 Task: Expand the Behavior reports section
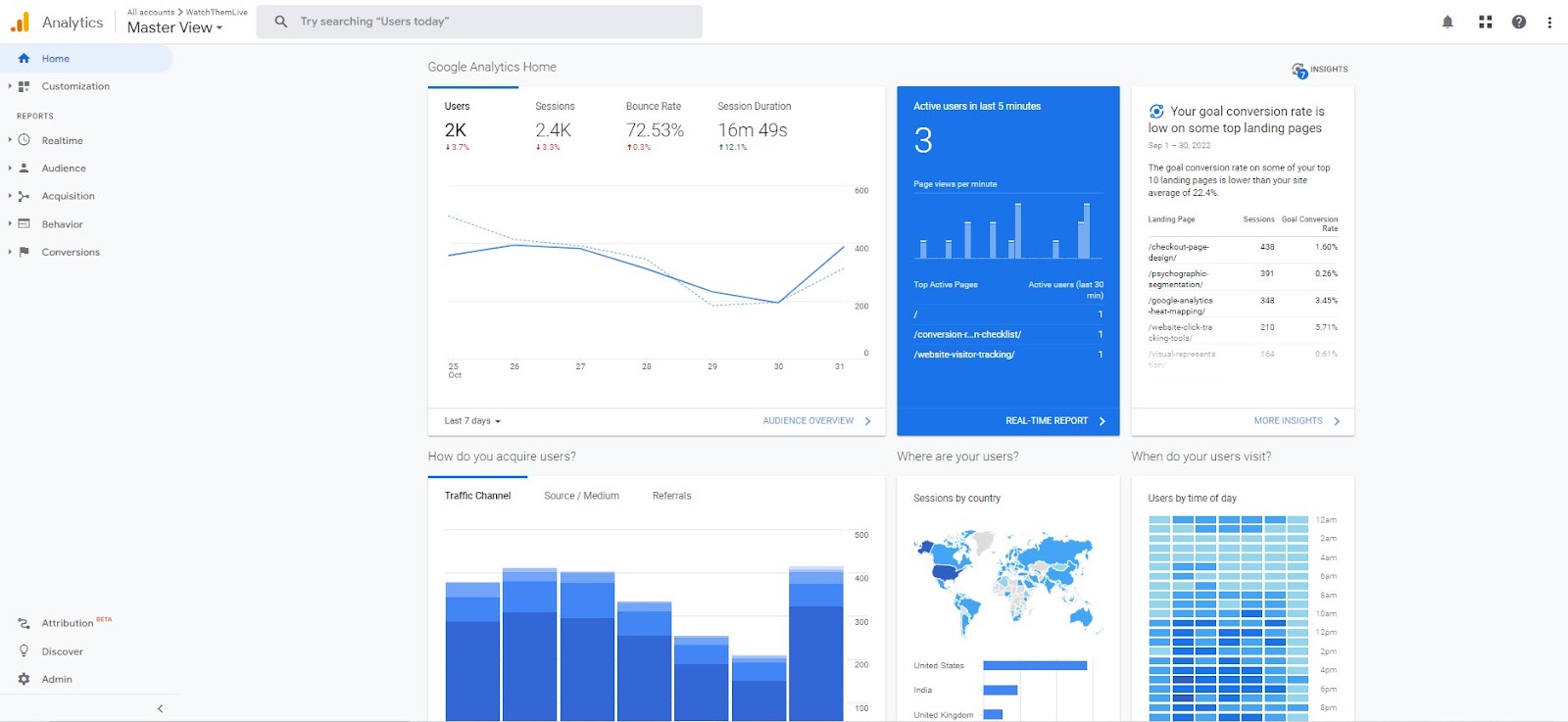pyautogui.click(x=10, y=224)
